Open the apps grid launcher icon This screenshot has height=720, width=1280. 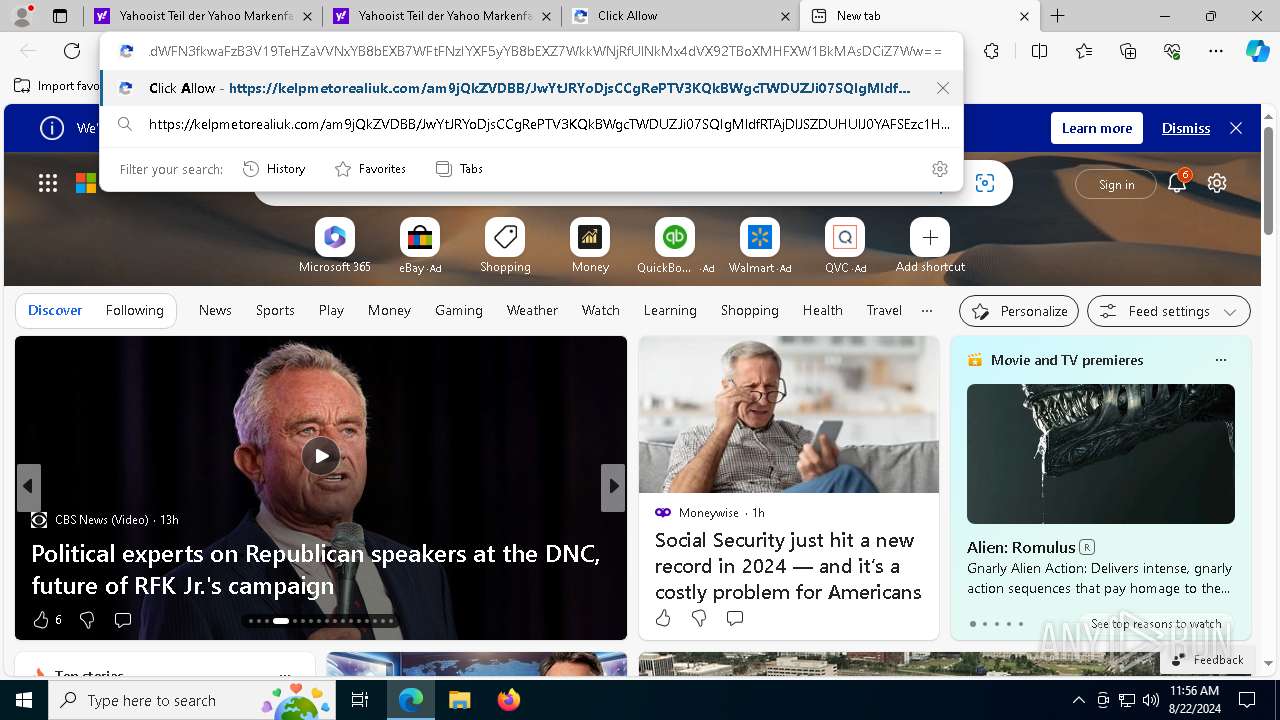pyautogui.click(x=48, y=183)
